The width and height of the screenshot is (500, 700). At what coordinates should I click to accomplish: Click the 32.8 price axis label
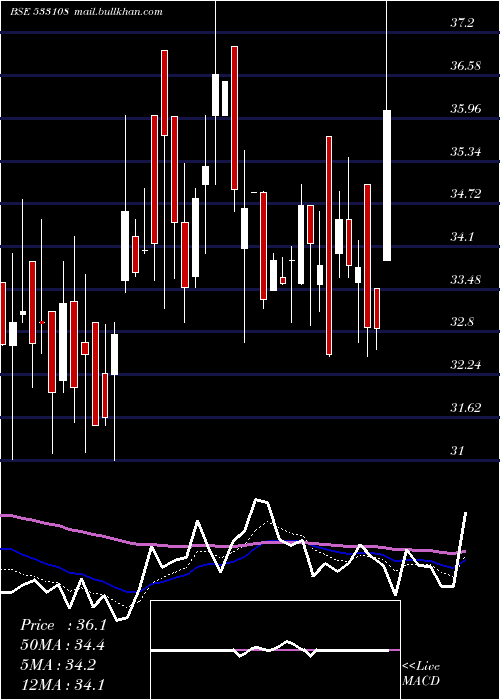click(x=462, y=322)
